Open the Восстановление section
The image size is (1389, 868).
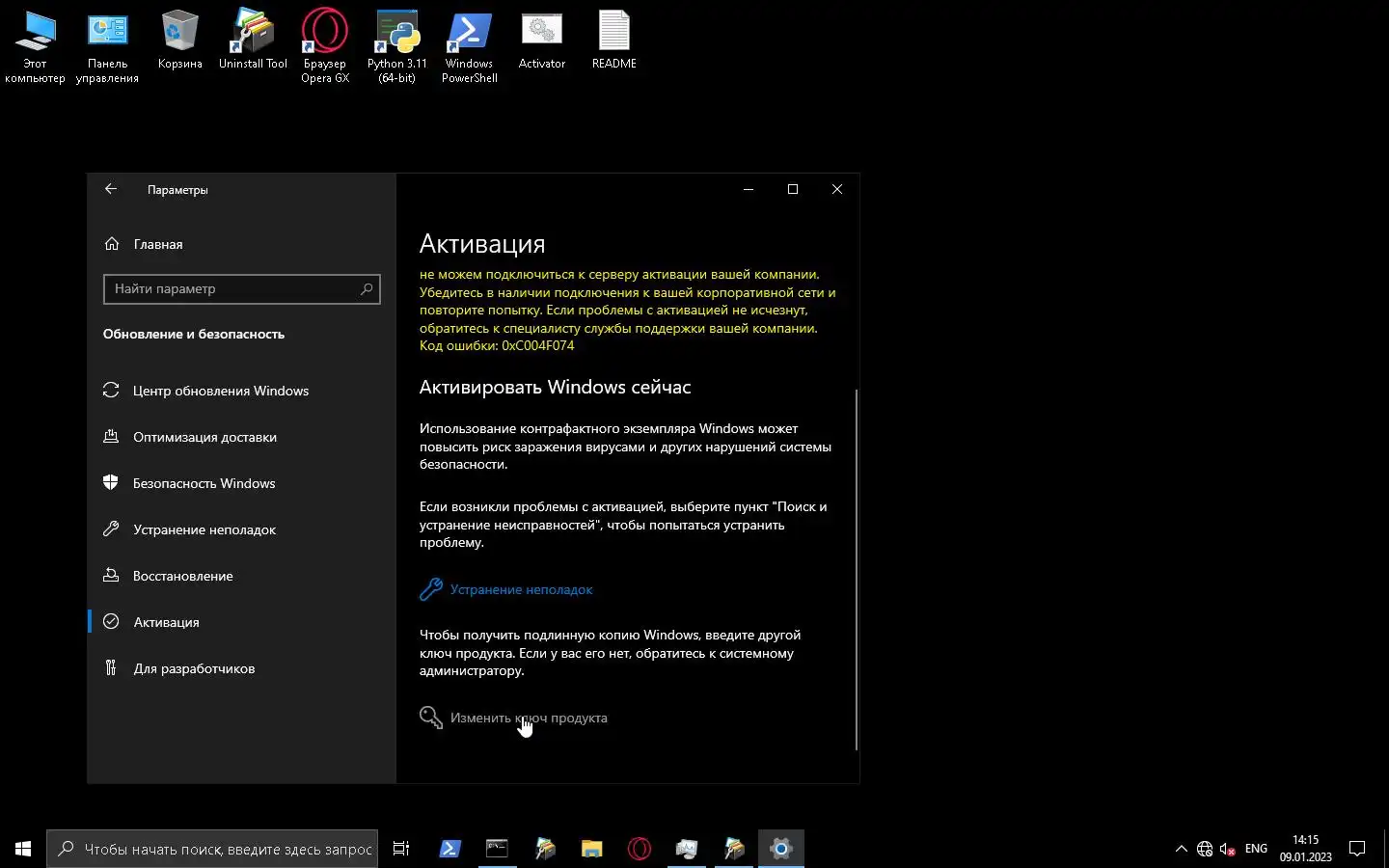pyautogui.click(x=241, y=576)
